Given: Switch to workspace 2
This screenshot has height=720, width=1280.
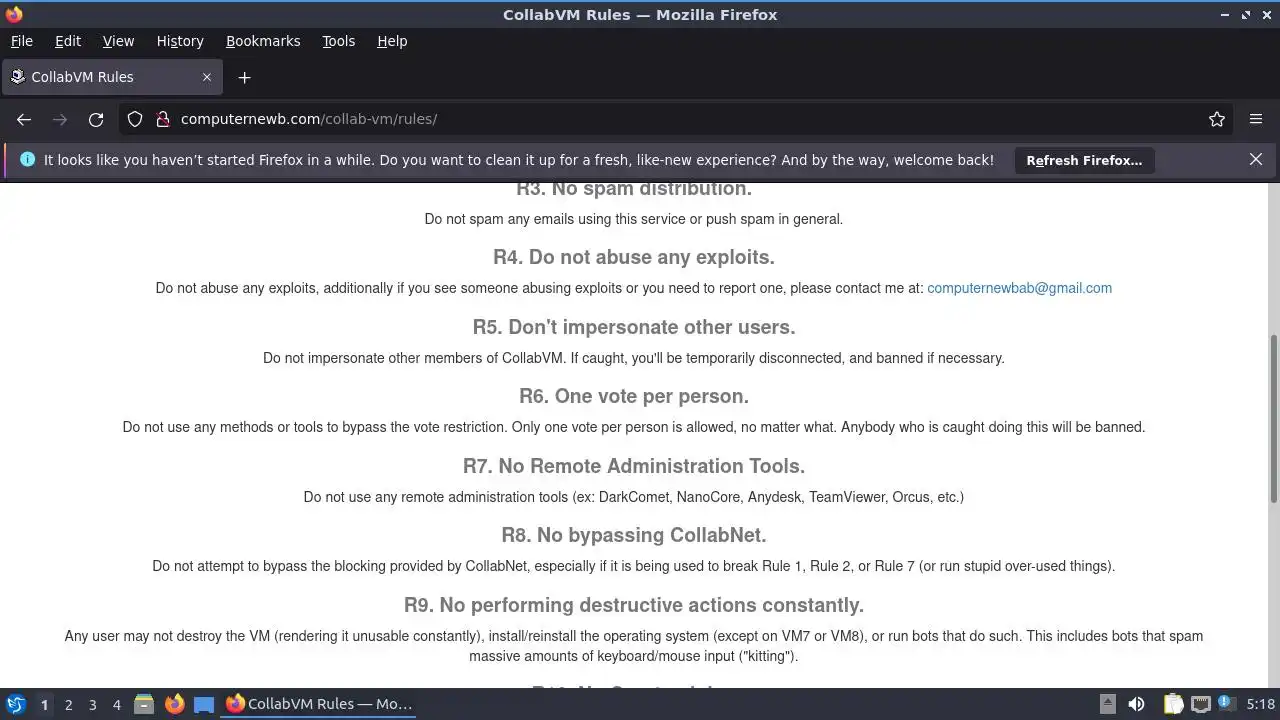Looking at the screenshot, I should point(68,704).
